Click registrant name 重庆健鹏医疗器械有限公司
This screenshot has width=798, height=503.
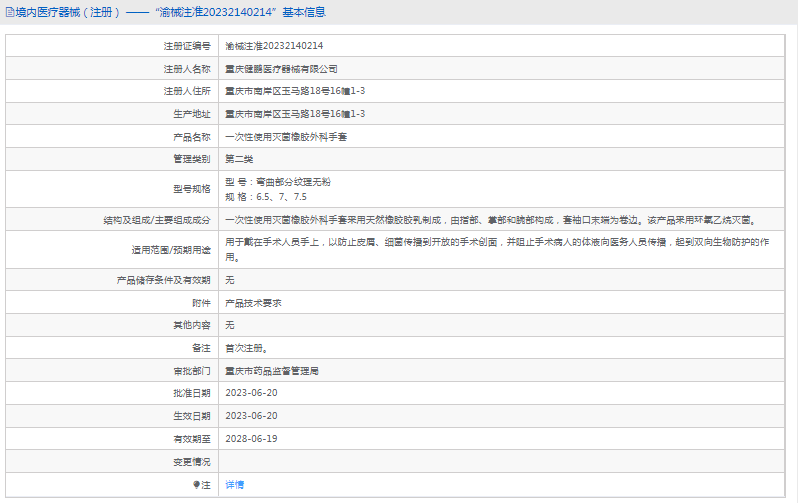pos(281,69)
